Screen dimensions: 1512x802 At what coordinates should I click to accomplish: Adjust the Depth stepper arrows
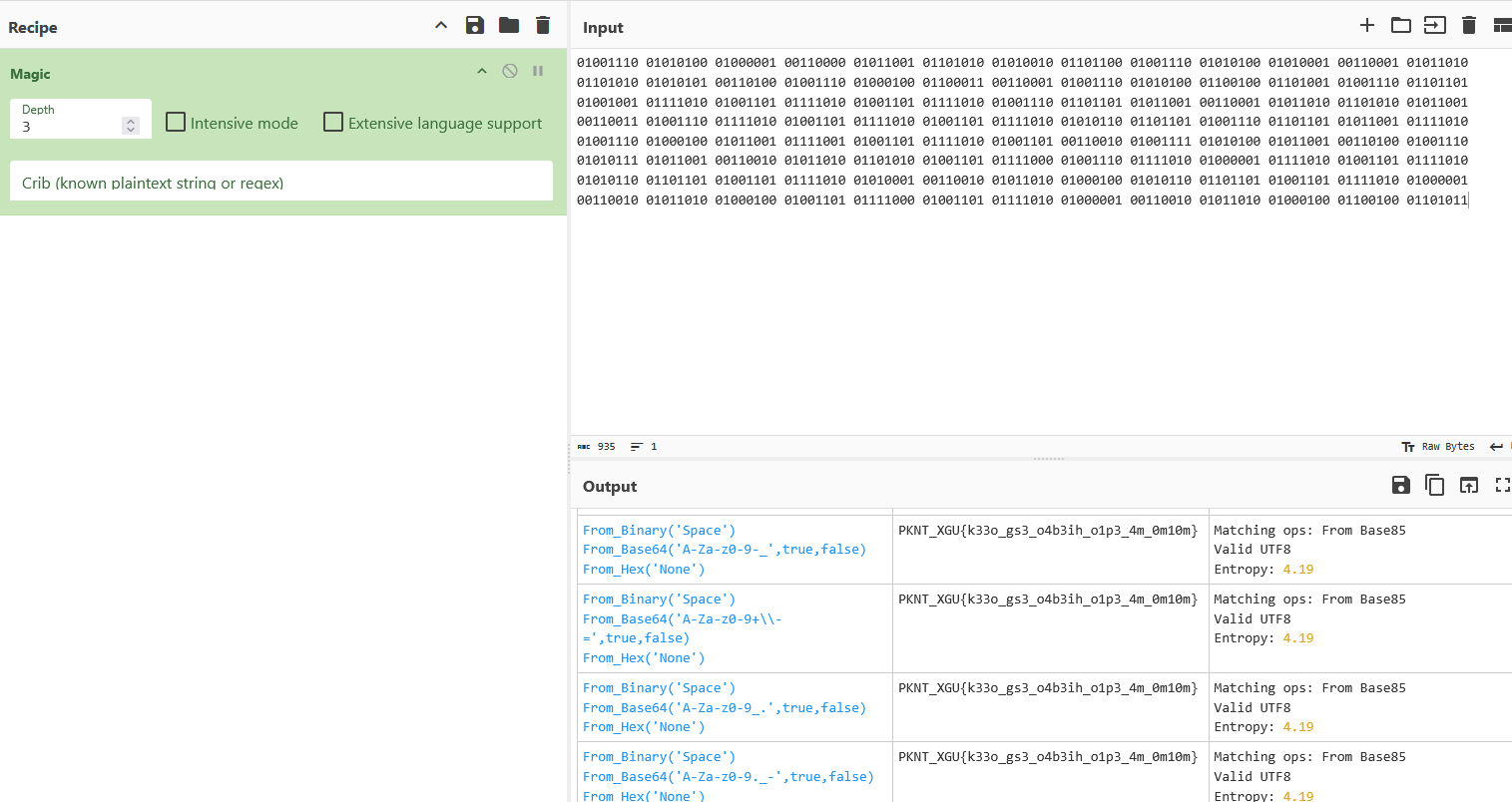click(x=131, y=126)
